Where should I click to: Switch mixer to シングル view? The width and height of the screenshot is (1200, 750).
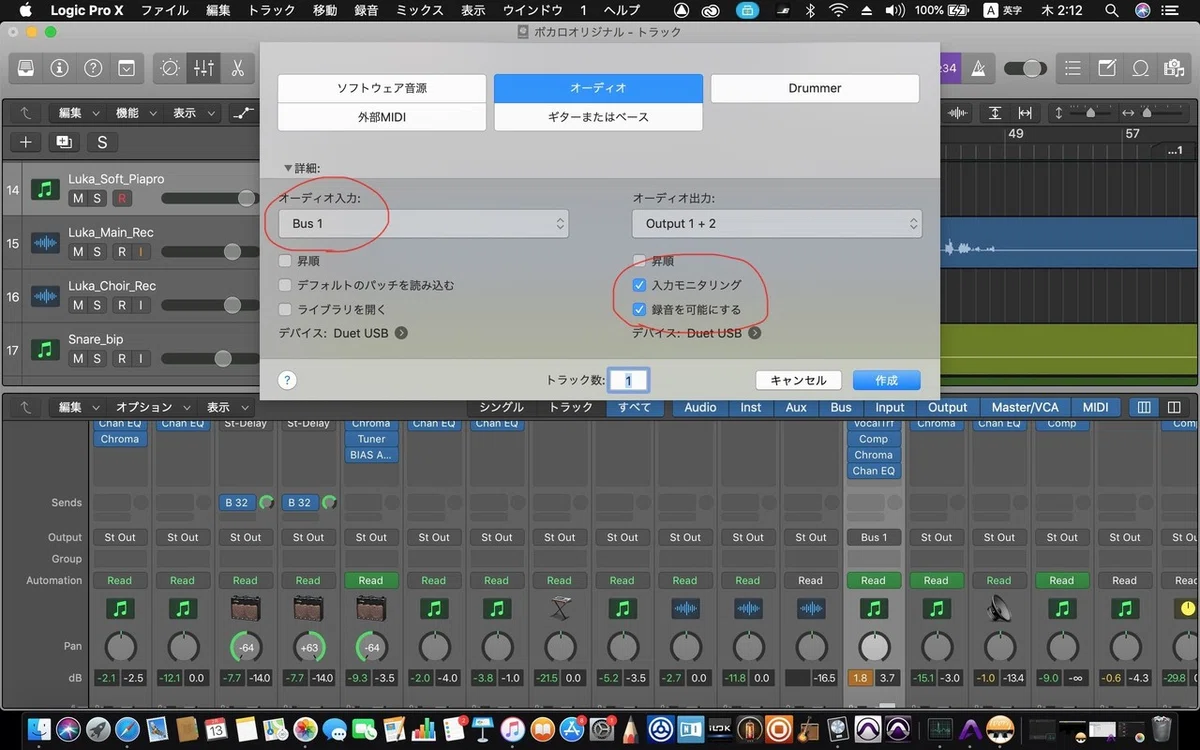click(x=501, y=407)
